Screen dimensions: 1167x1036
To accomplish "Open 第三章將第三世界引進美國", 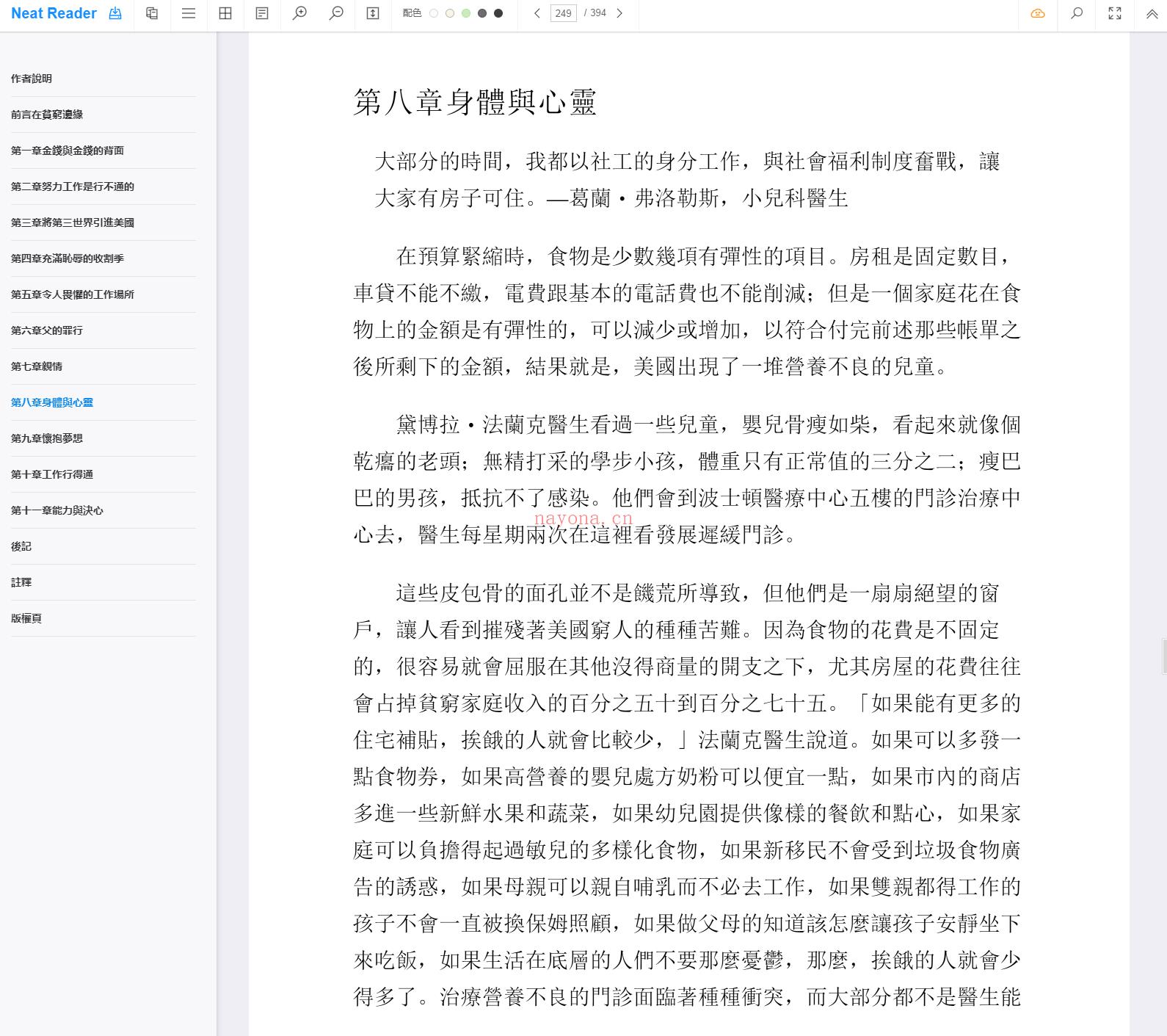I will 73,222.
